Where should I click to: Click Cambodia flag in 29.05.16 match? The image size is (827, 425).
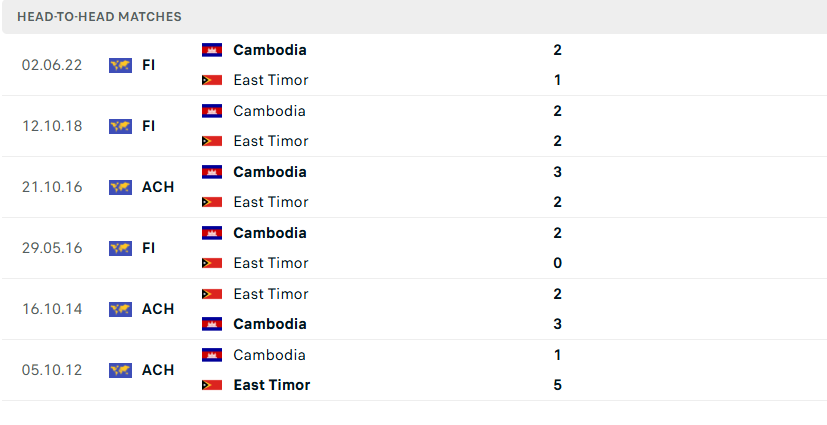[x=211, y=233]
